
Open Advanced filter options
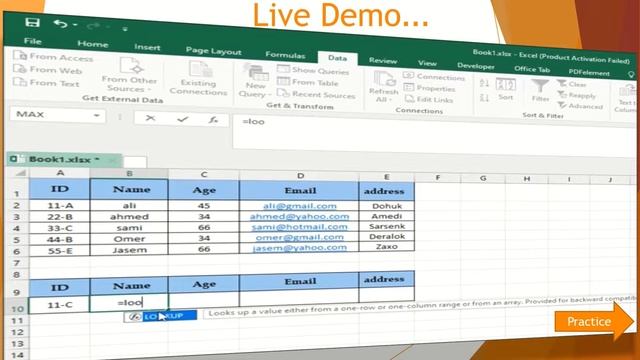click(x=580, y=106)
